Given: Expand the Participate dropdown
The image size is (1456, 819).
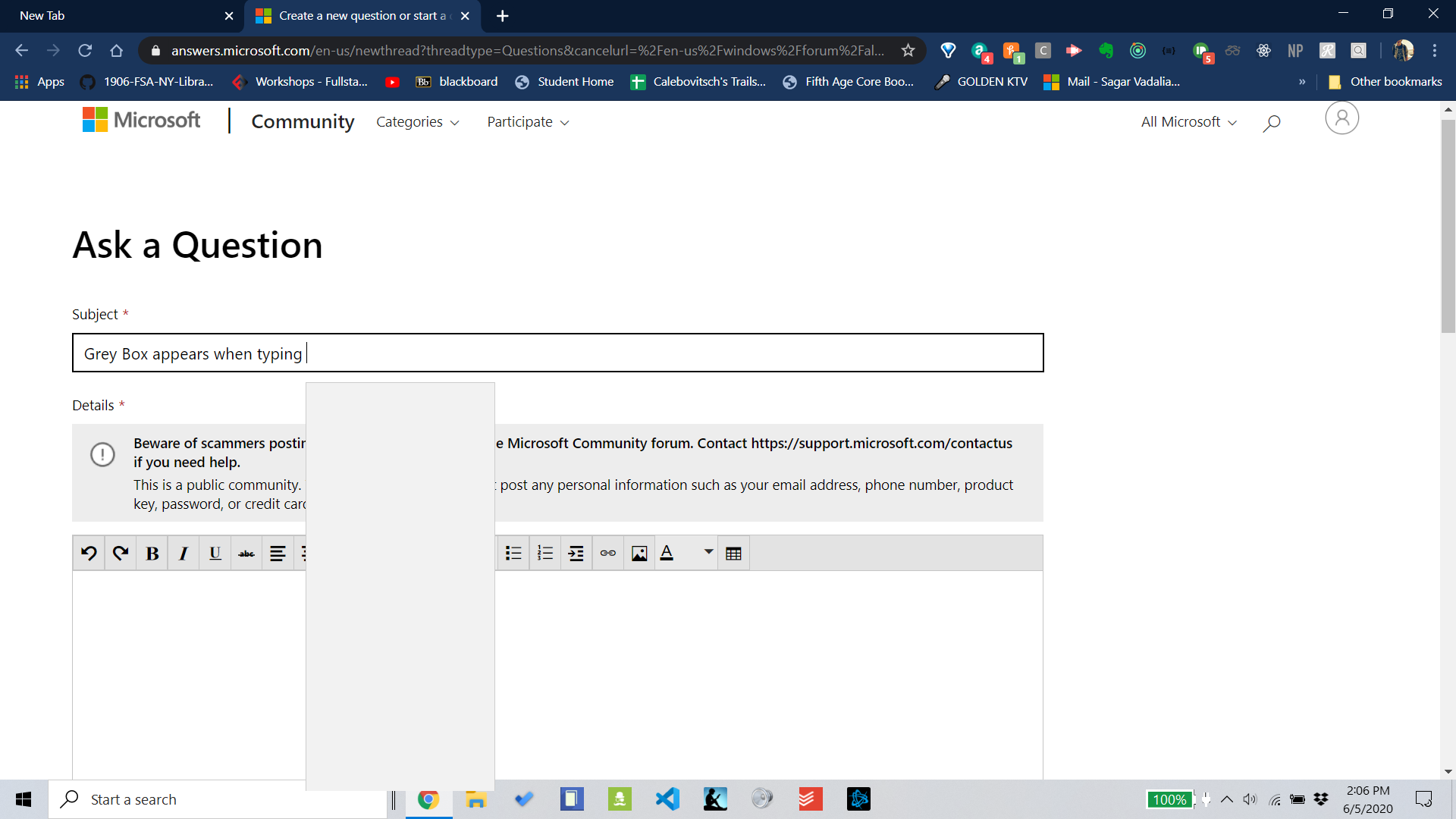Looking at the screenshot, I should click(528, 122).
